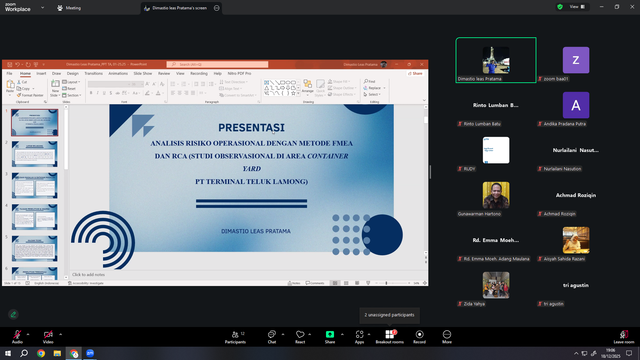Open the Nitro PDF Pro tab
This screenshot has width=640, height=360.
tap(240, 73)
